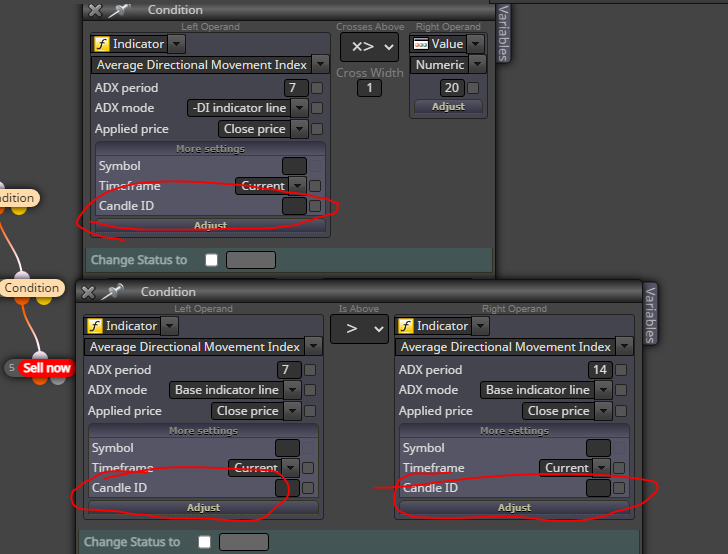The height and width of the screenshot is (554, 728).
Task: Toggle checkbox beside top Applied price
Action: (317, 129)
